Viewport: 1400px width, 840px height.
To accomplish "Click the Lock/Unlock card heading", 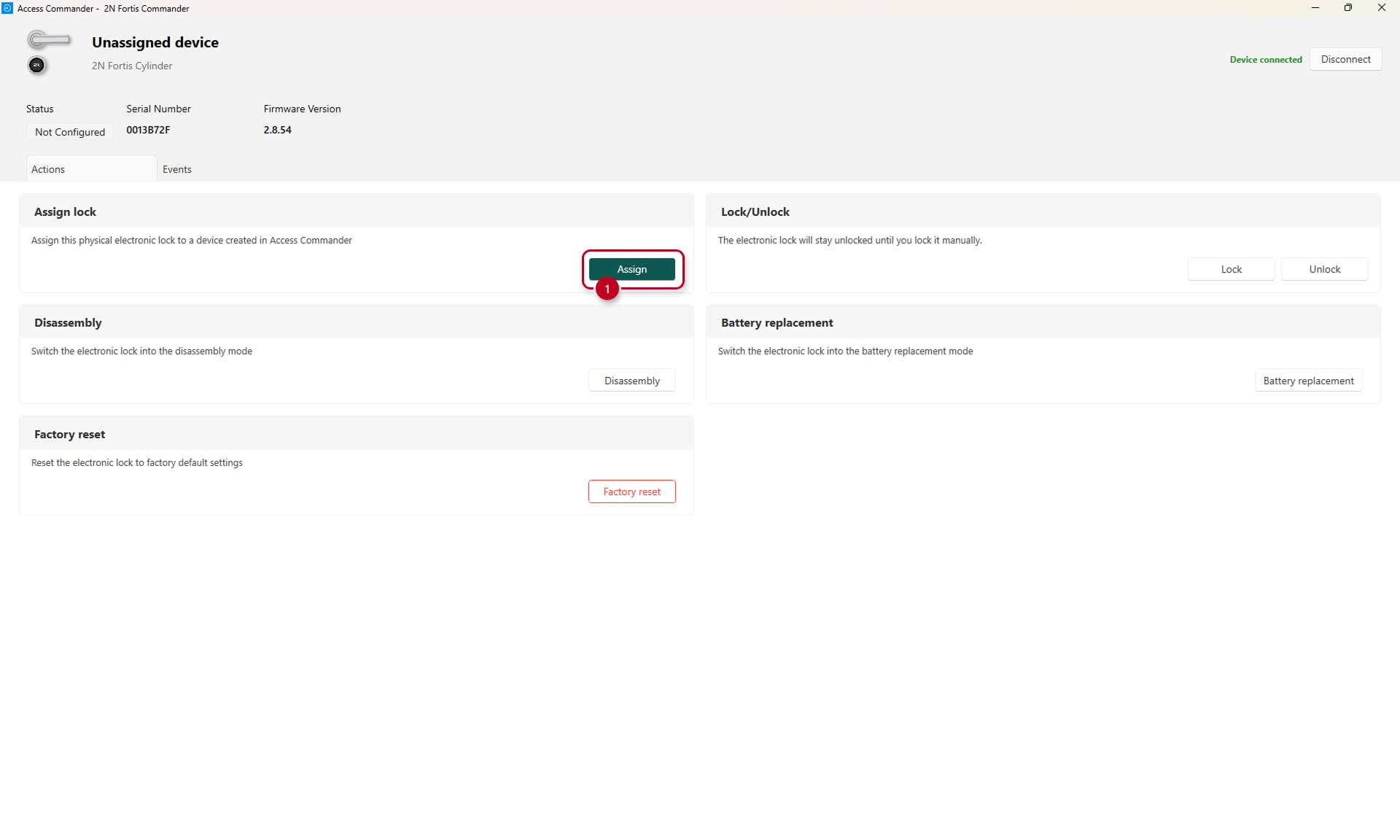I will (x=755, y=211).
